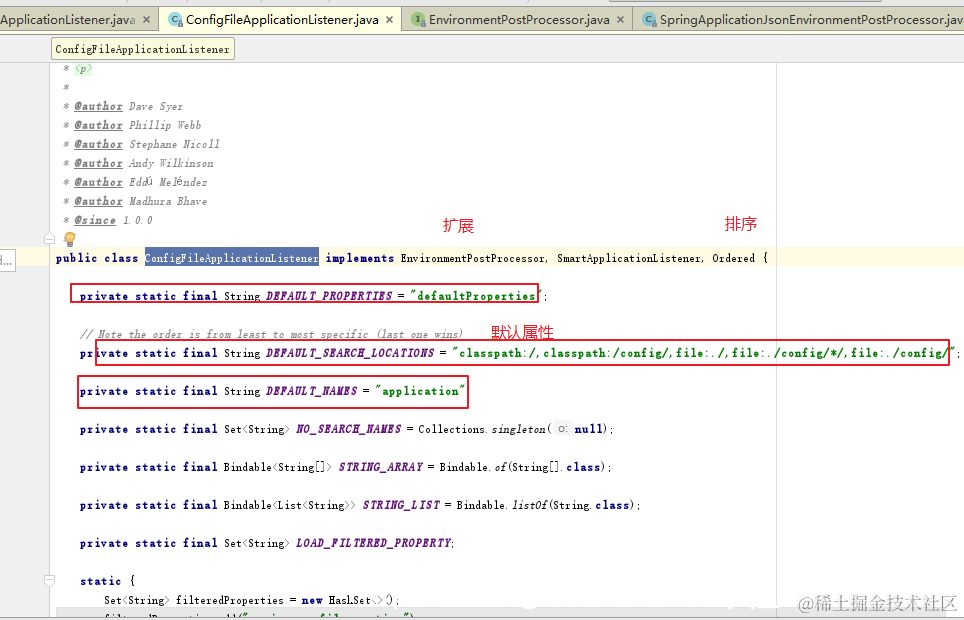Click the 'Note the order' comment line
This screenshot has height=620, width=964.
(x=271, y=334)
